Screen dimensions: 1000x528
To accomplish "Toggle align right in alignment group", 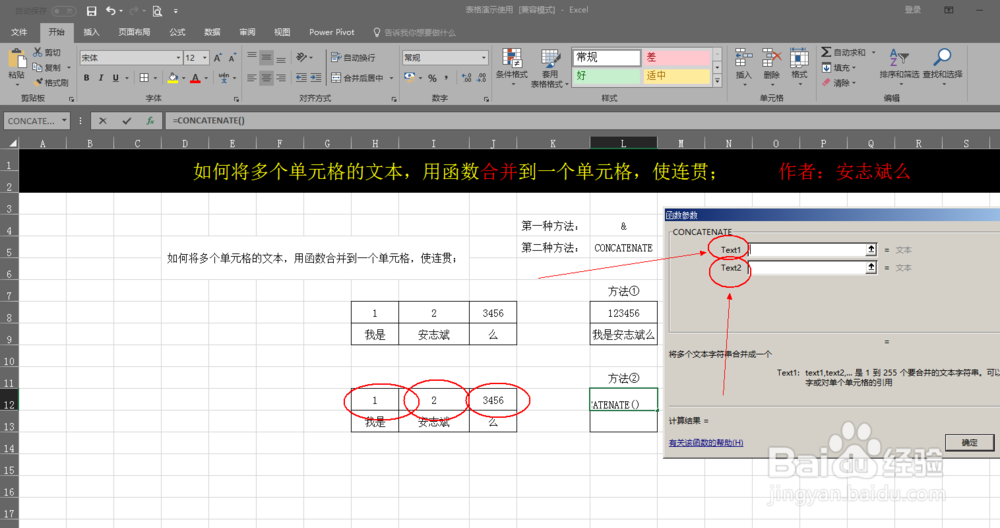I will click(x=281, y=78).
